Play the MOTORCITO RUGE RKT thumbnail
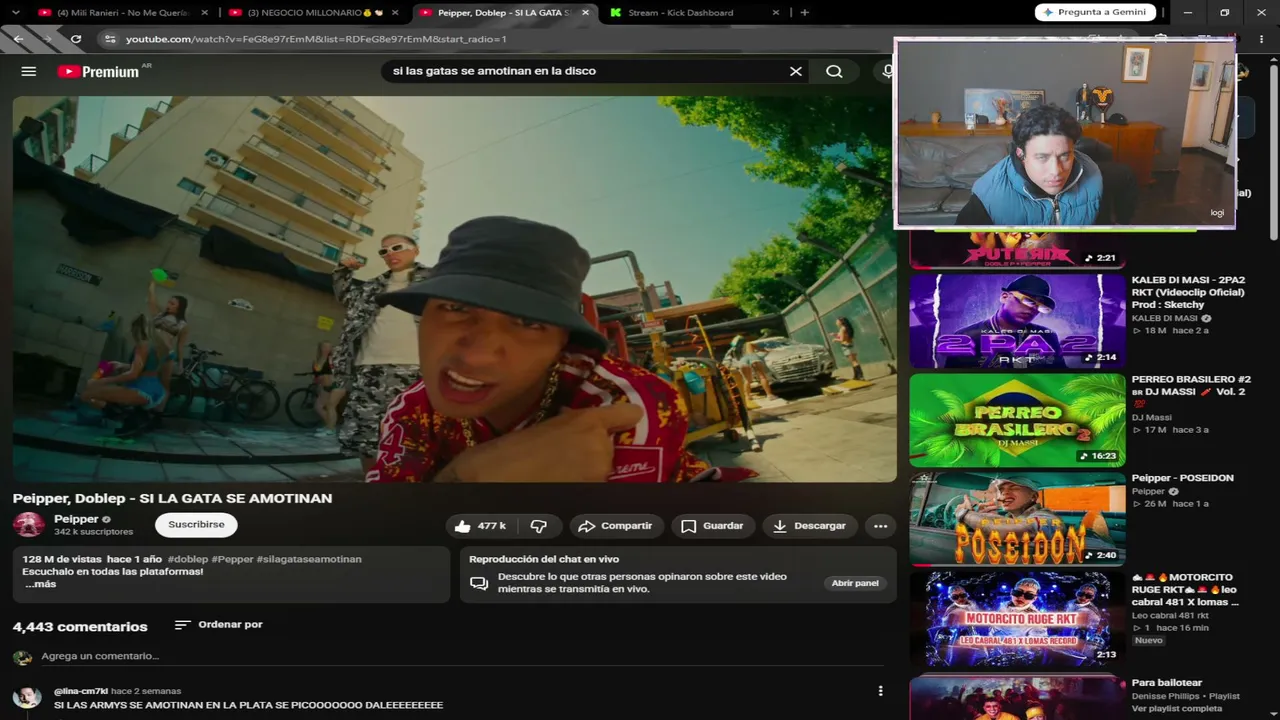Image resolution: width=1280 pixels, height=720 pixels. [x=1017, y=618]
